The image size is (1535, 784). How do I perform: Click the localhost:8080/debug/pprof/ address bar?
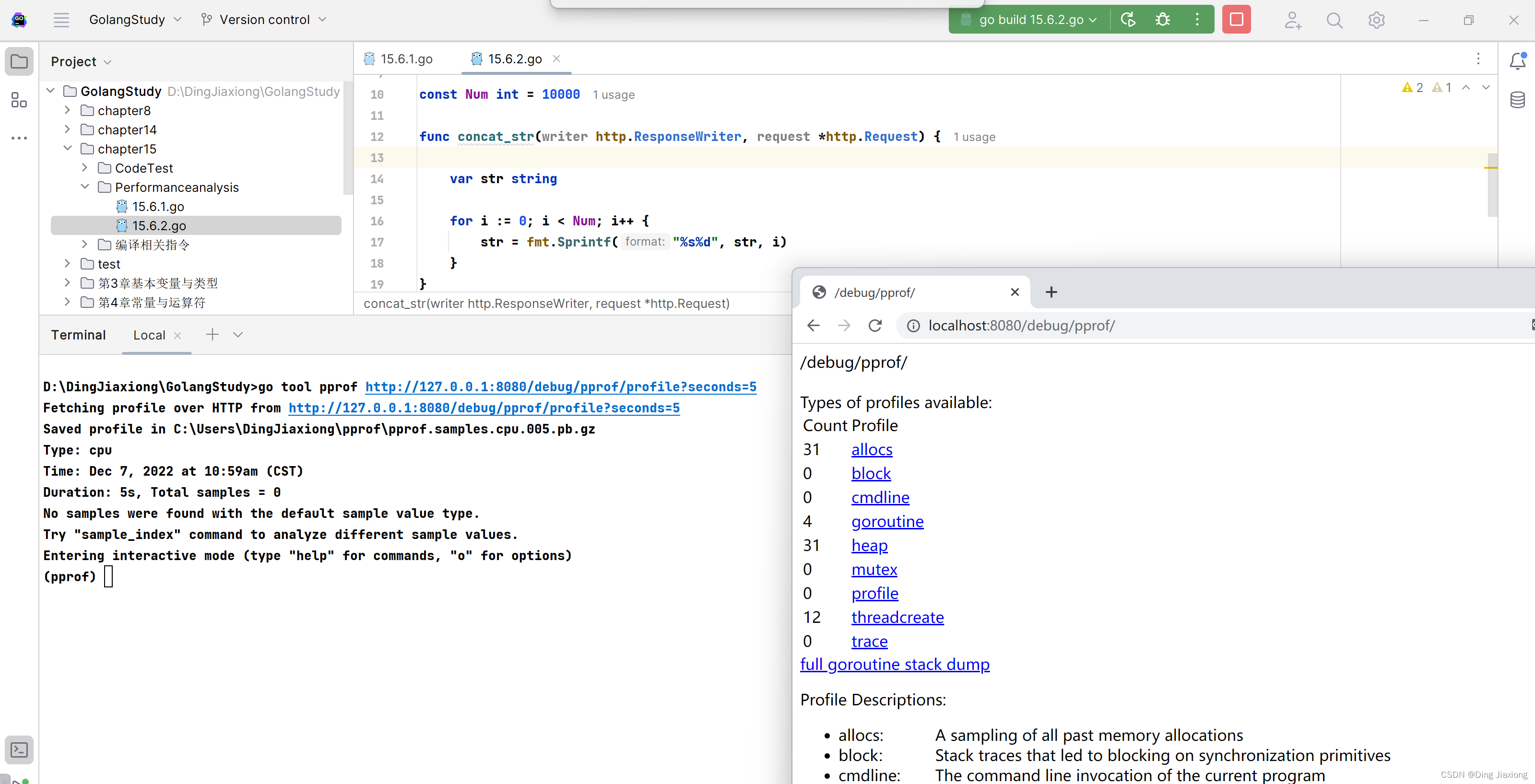point(1216,326)
